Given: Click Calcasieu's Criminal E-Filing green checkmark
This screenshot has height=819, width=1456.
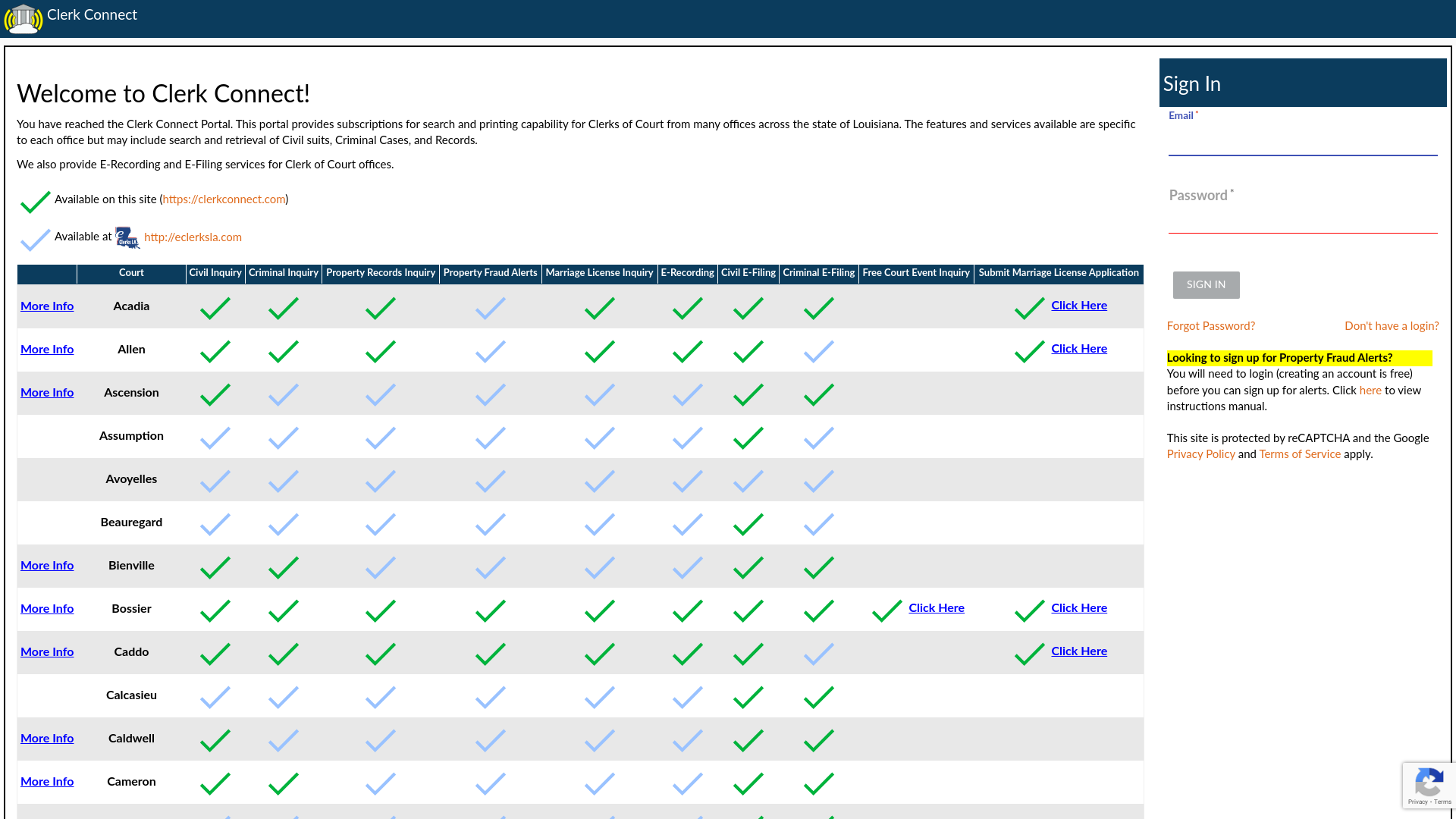Looking at the screenshot, I should 819,697.
